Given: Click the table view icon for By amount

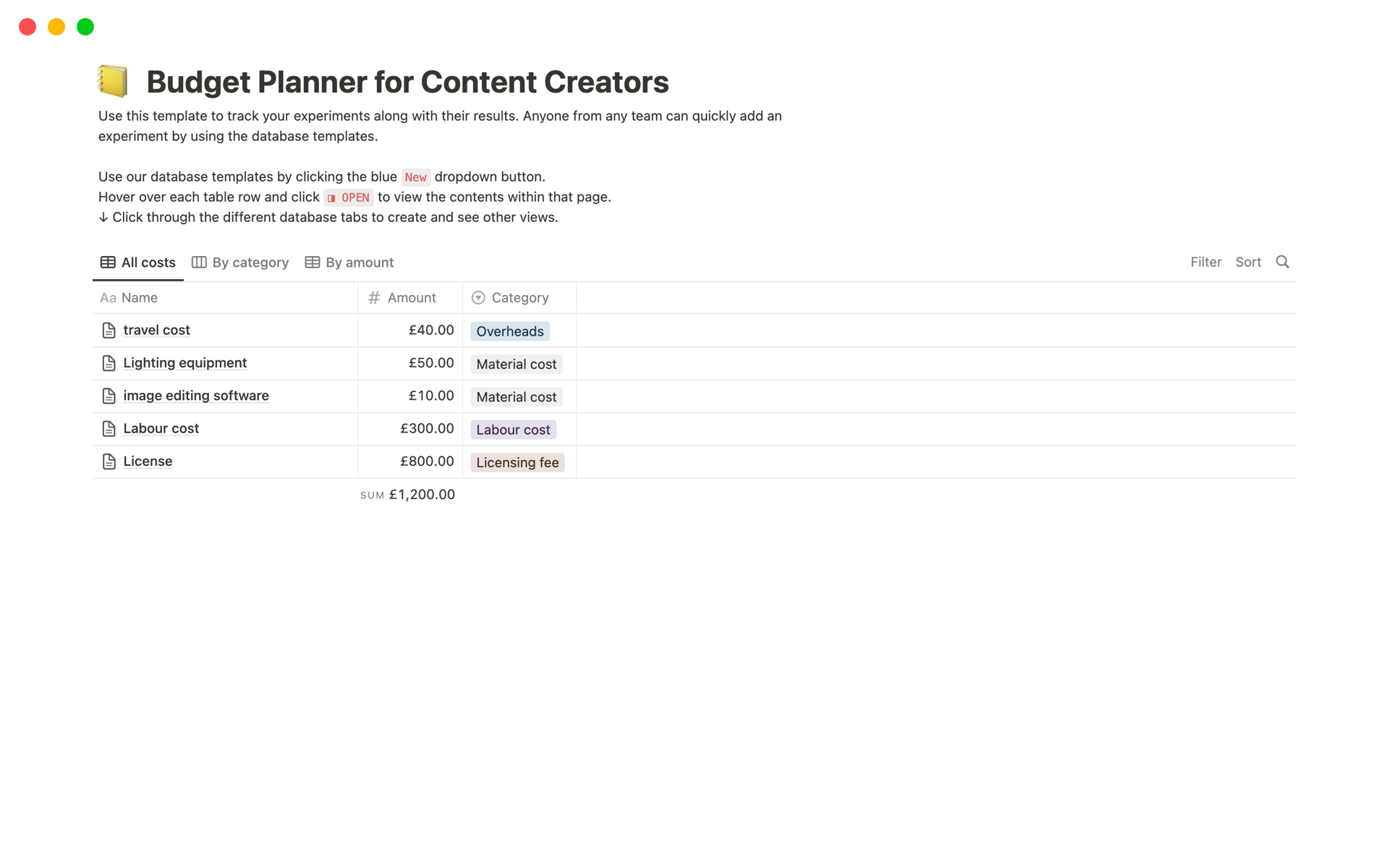Looking at the screenshot, I should click(x=312, y=262).
